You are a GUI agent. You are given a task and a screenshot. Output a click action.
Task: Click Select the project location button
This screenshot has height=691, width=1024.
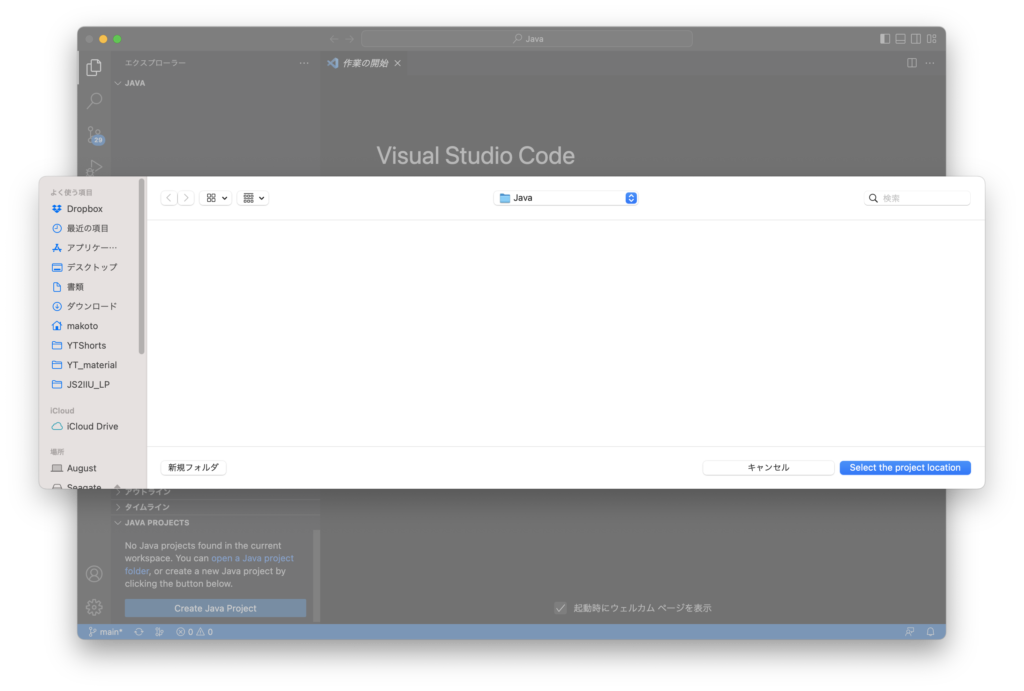904,468
